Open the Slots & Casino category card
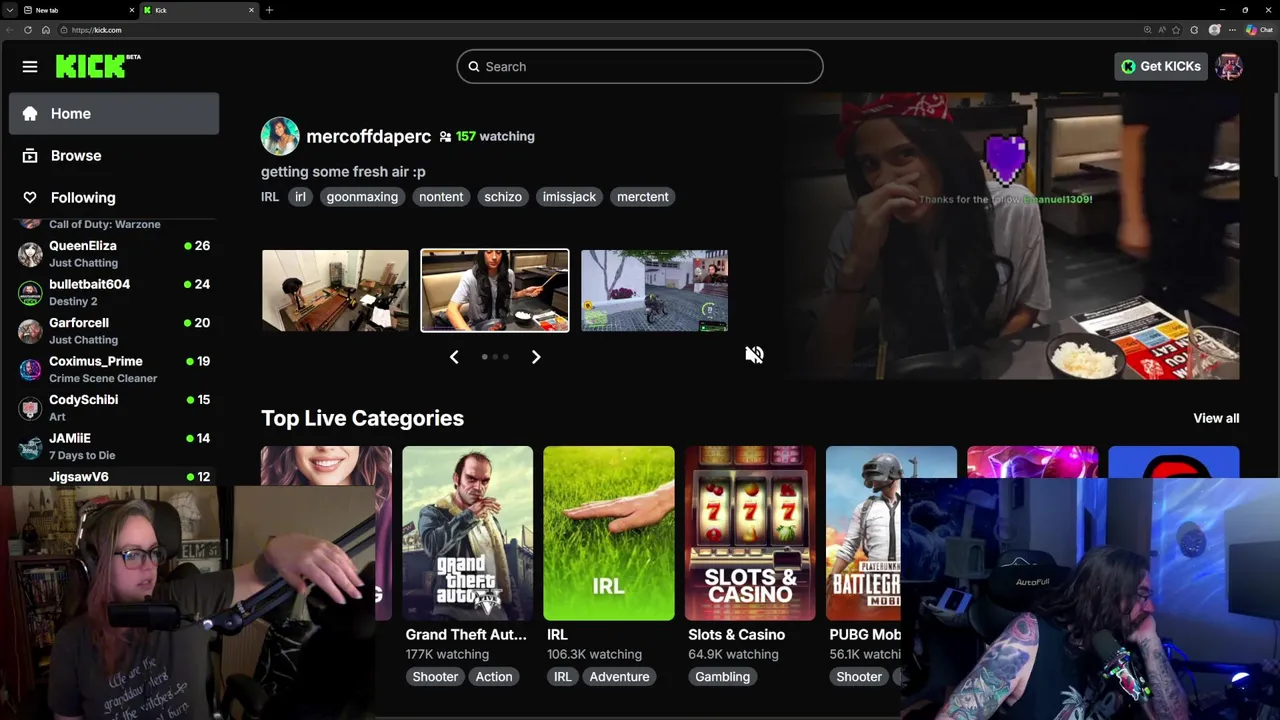The height and width of the screenshot is (720, 1280). [x=750, y=533]
